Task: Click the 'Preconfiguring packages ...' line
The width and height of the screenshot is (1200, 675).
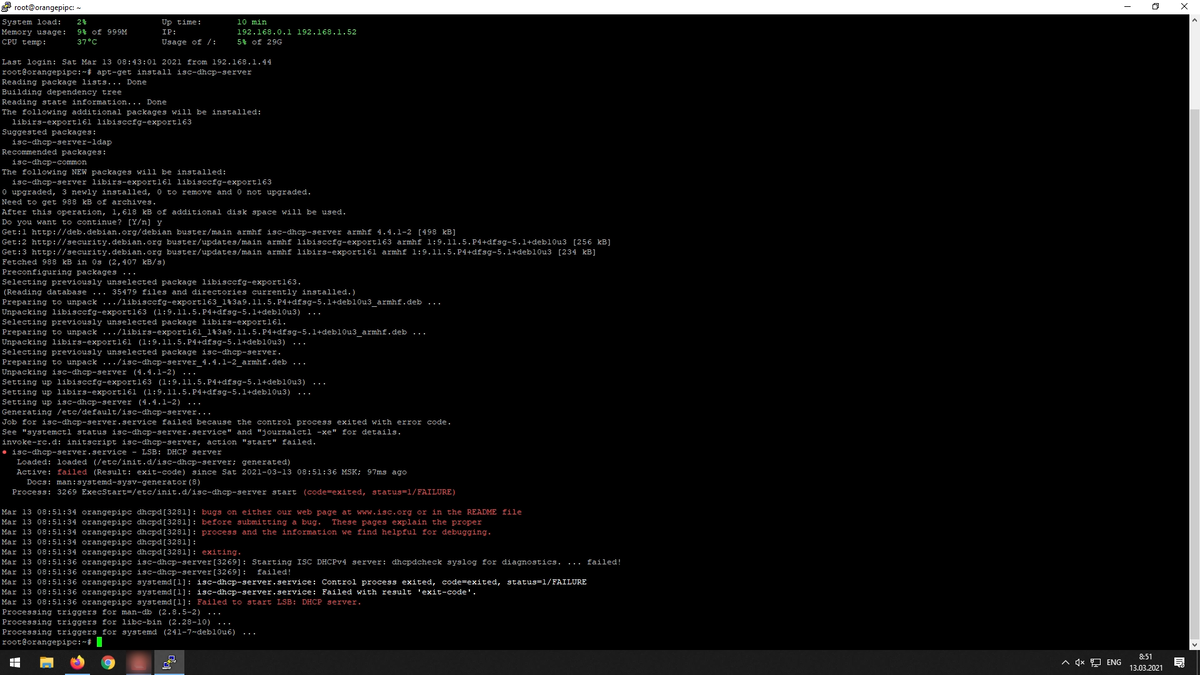Action: click(69, 272)
